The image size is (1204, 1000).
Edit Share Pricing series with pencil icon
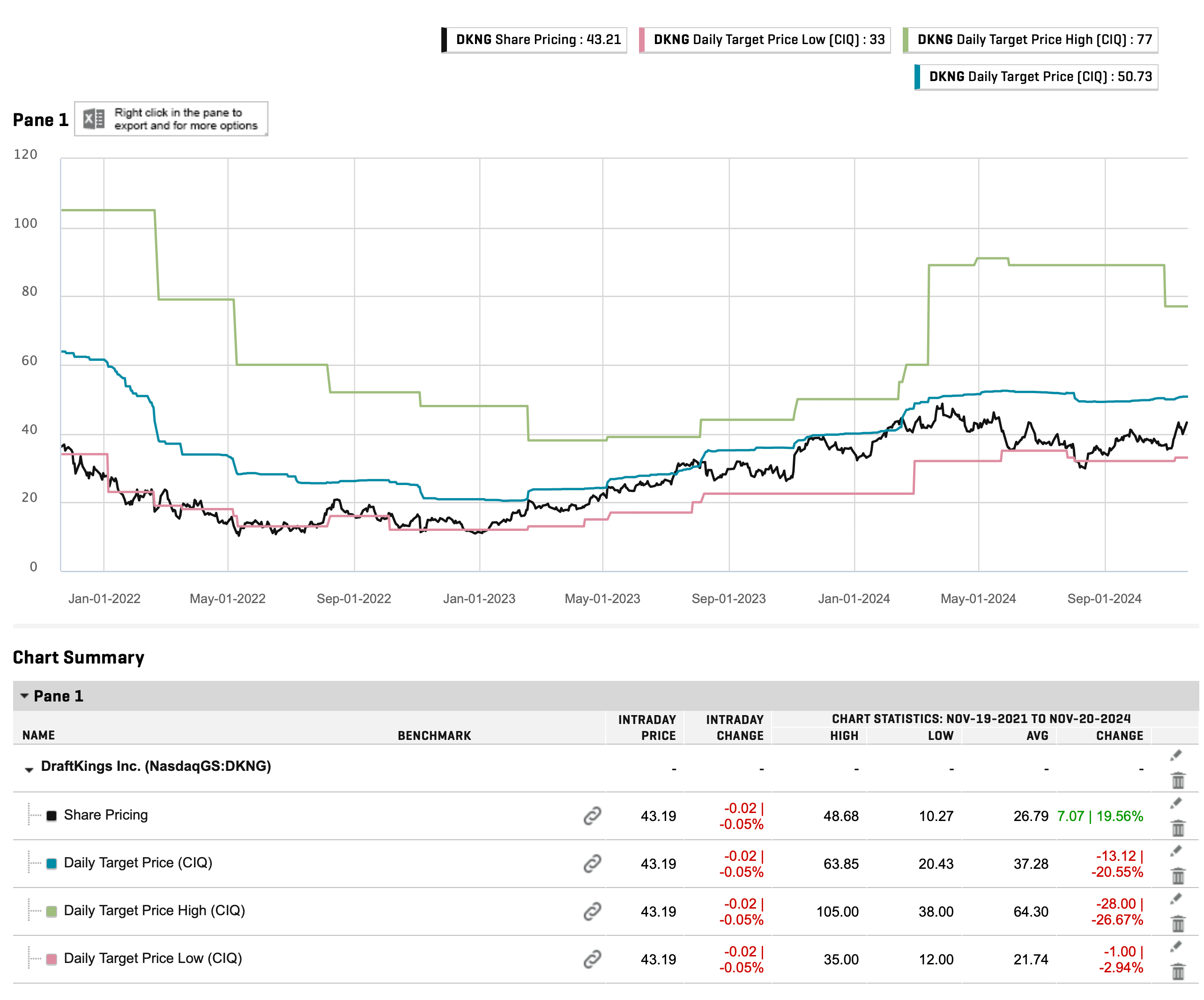tap(1176, 803)
